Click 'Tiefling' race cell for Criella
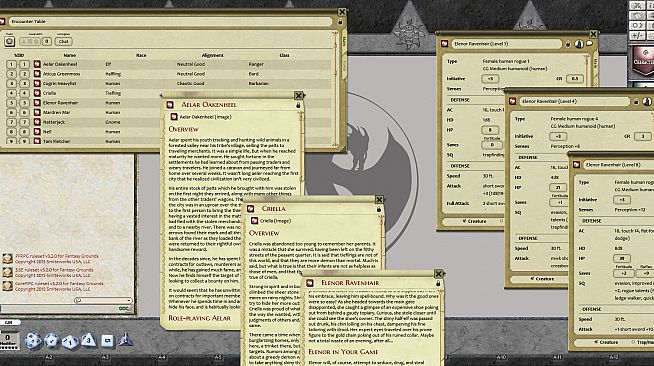This screenshot has height=366, width=654. [x=113, y=93]
